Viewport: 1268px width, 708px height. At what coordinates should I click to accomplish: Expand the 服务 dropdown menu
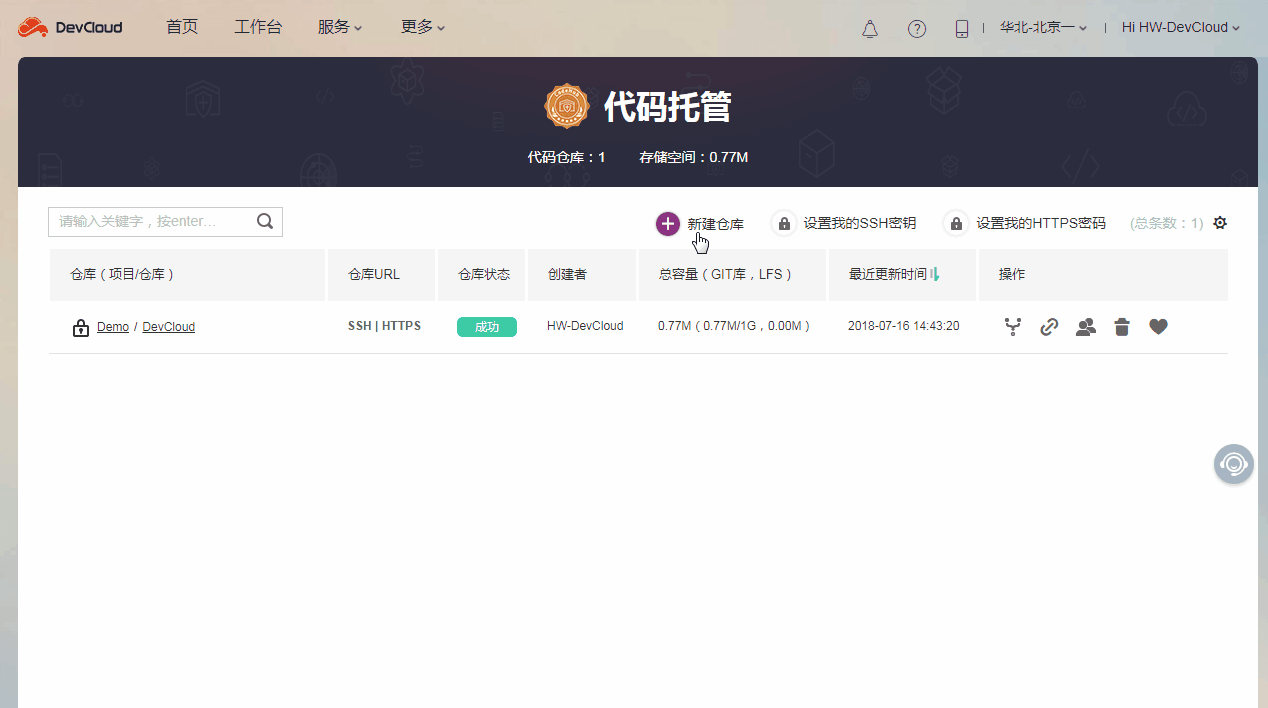click(x=339, y=27)
